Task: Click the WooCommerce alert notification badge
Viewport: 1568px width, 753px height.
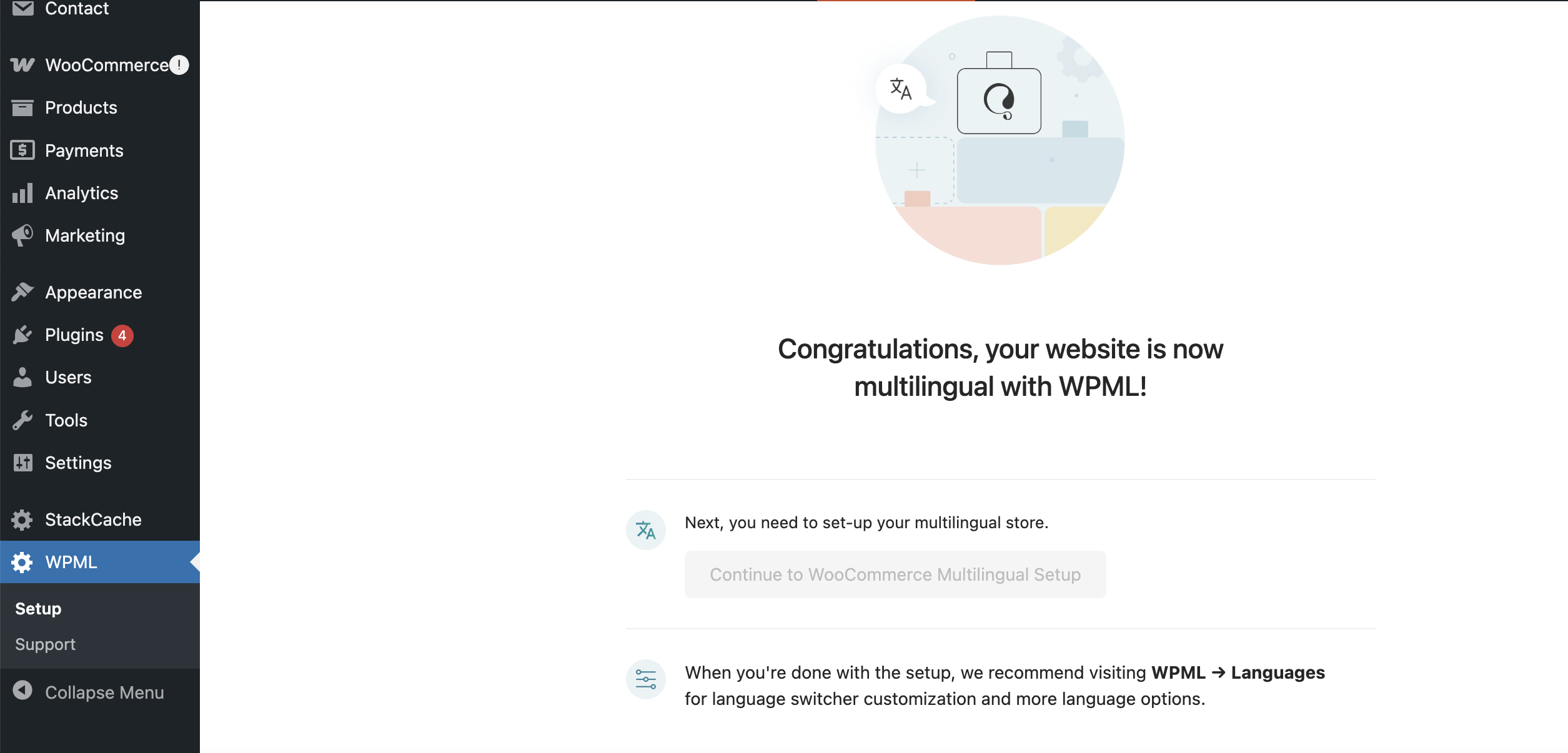Action: [179, 65]
